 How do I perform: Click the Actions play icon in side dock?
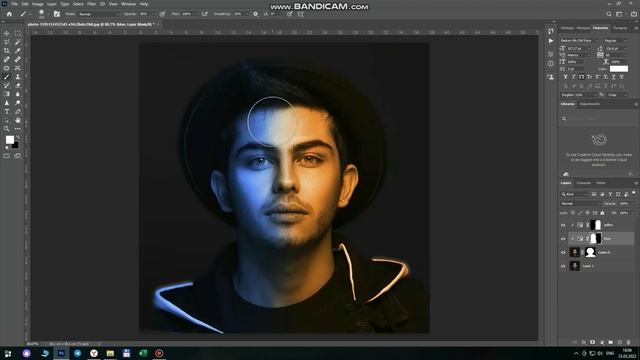pos(551,41)
